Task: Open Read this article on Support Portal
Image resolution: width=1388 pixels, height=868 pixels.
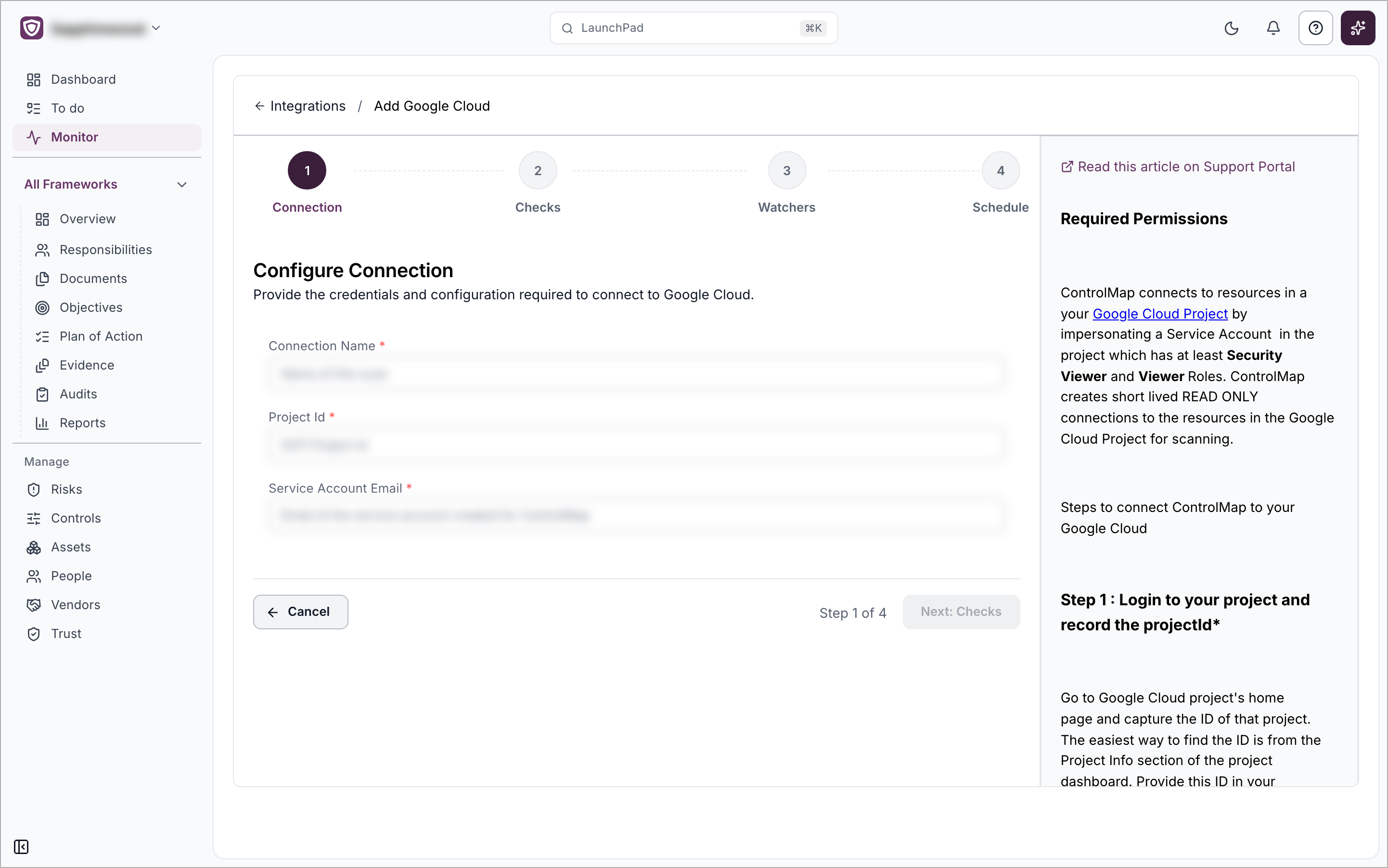Action: point(1178,167)
